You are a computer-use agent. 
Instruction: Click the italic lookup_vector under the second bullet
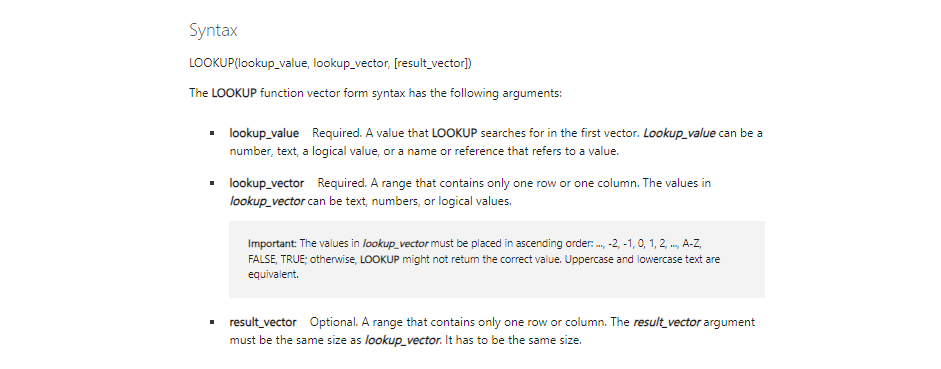tap(266, 202)
